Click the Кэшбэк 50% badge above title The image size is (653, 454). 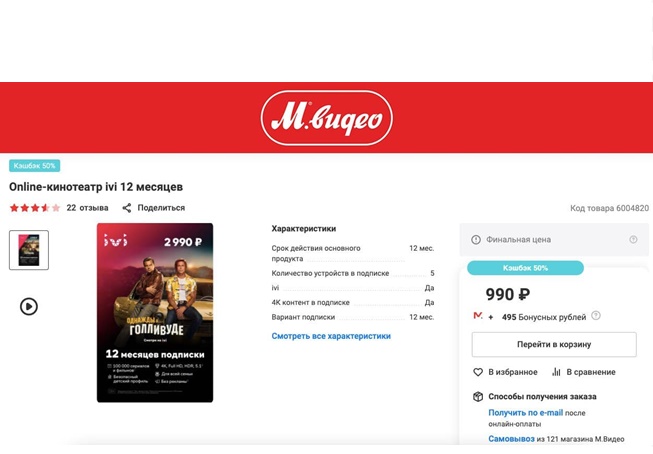click(x=35, y=166)
